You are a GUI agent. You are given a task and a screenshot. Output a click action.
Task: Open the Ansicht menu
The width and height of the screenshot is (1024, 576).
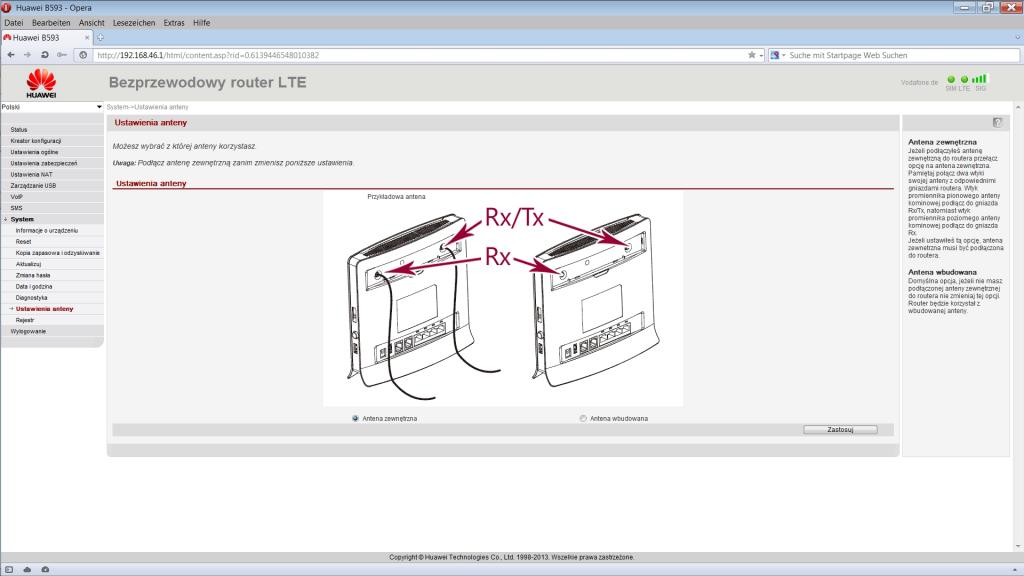coord(91,23)
